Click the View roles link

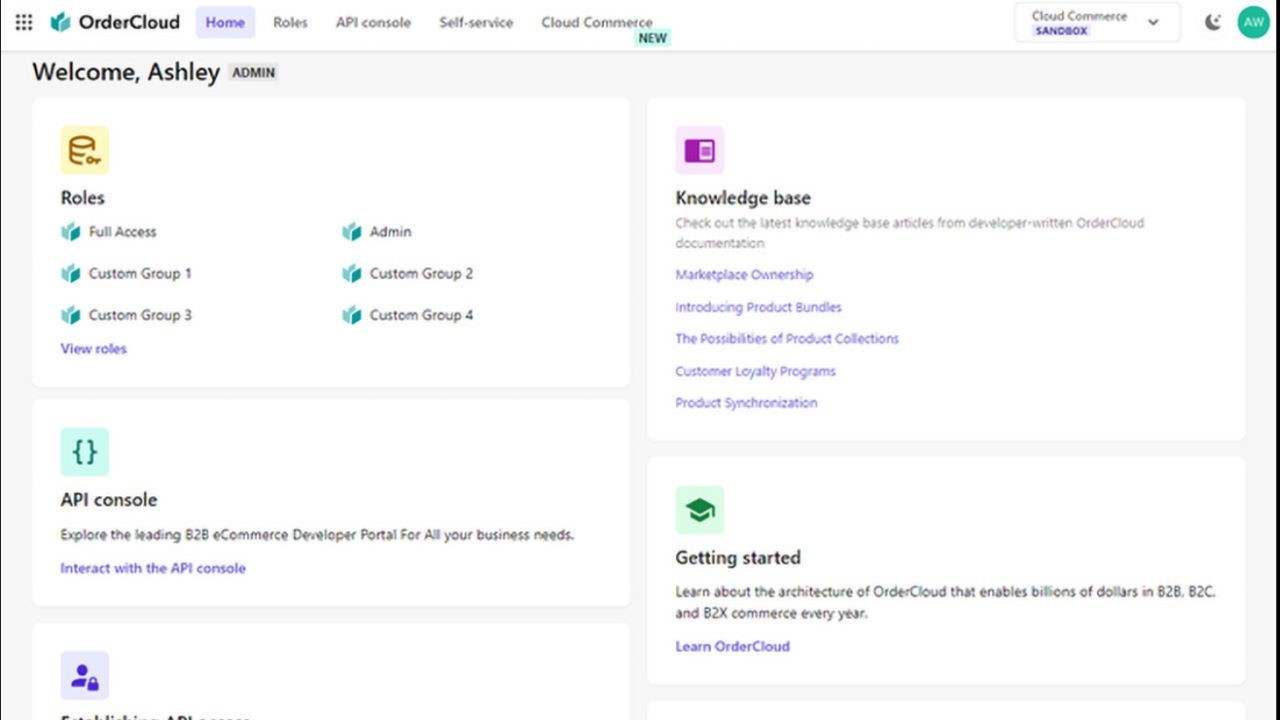(x=93, y=349)
